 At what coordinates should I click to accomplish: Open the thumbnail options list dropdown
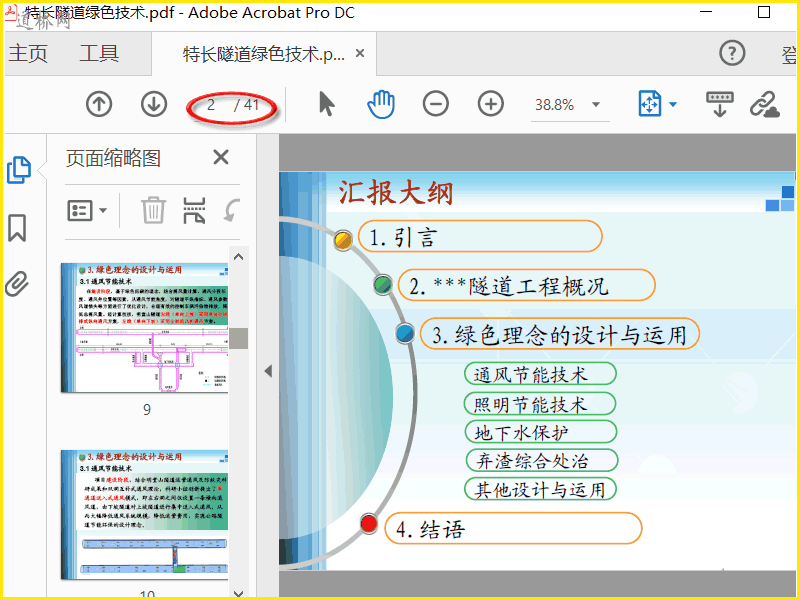tap(87, 210)
